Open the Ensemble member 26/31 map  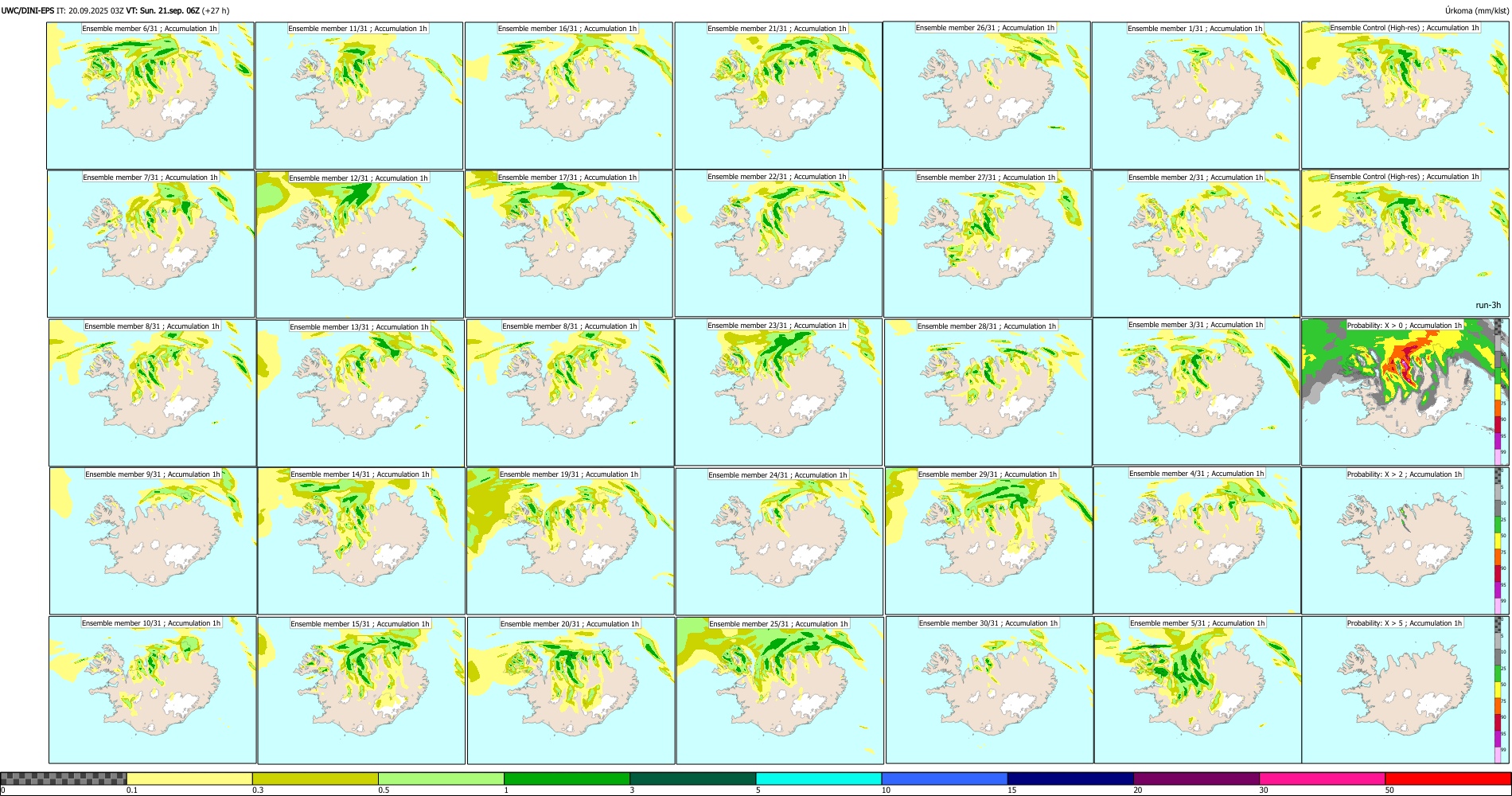[987, 95]
